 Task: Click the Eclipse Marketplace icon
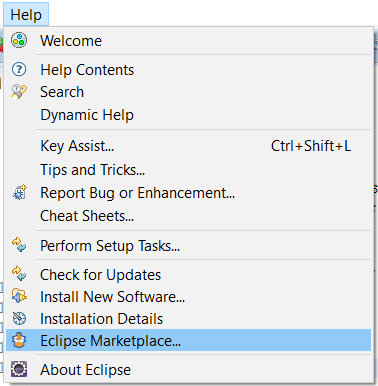pyautogui.click(x=19, y=340)
